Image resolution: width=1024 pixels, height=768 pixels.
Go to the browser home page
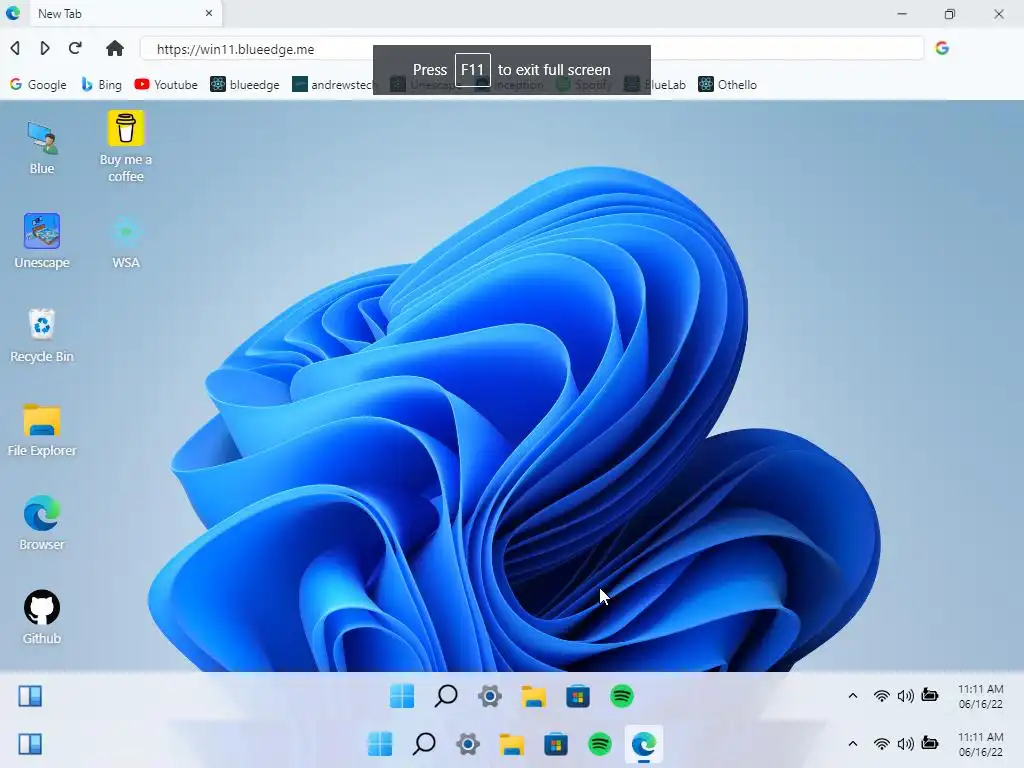115,48
